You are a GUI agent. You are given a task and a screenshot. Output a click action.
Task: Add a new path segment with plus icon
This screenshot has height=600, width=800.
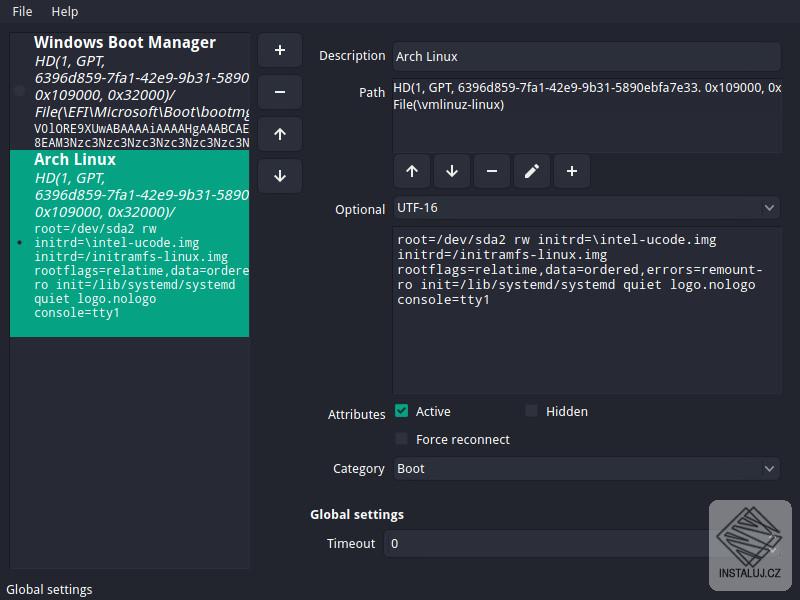tap(571, 171)
